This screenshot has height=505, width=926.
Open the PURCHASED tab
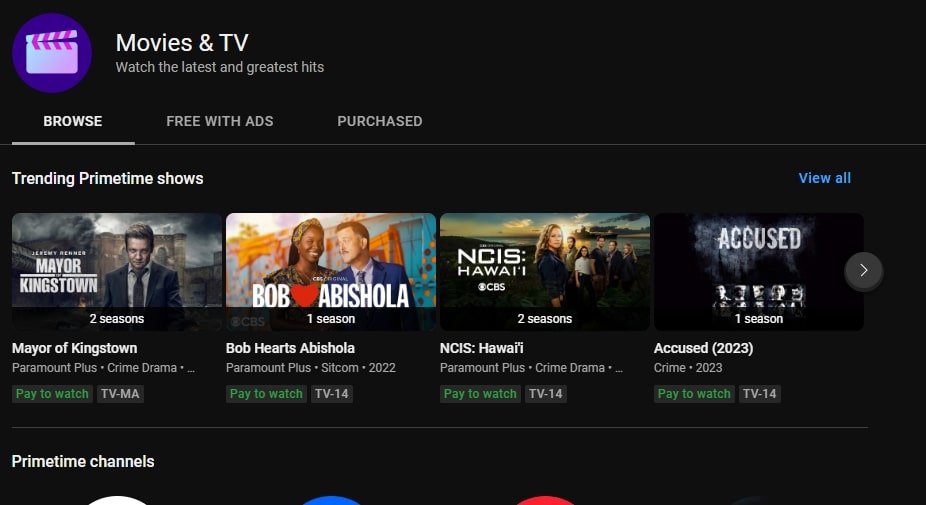[x=380, y=121]
